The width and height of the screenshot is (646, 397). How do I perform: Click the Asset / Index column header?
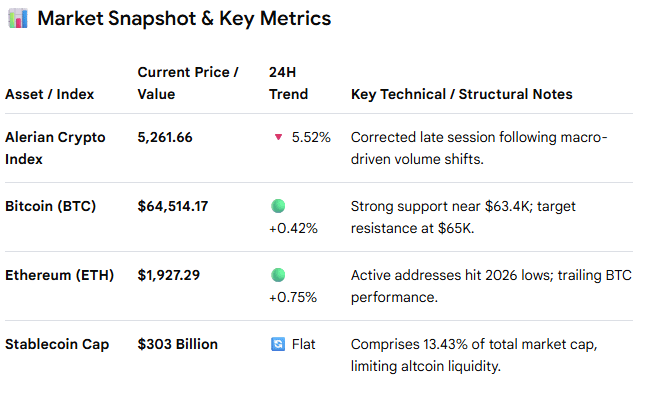tap(49, 94)
